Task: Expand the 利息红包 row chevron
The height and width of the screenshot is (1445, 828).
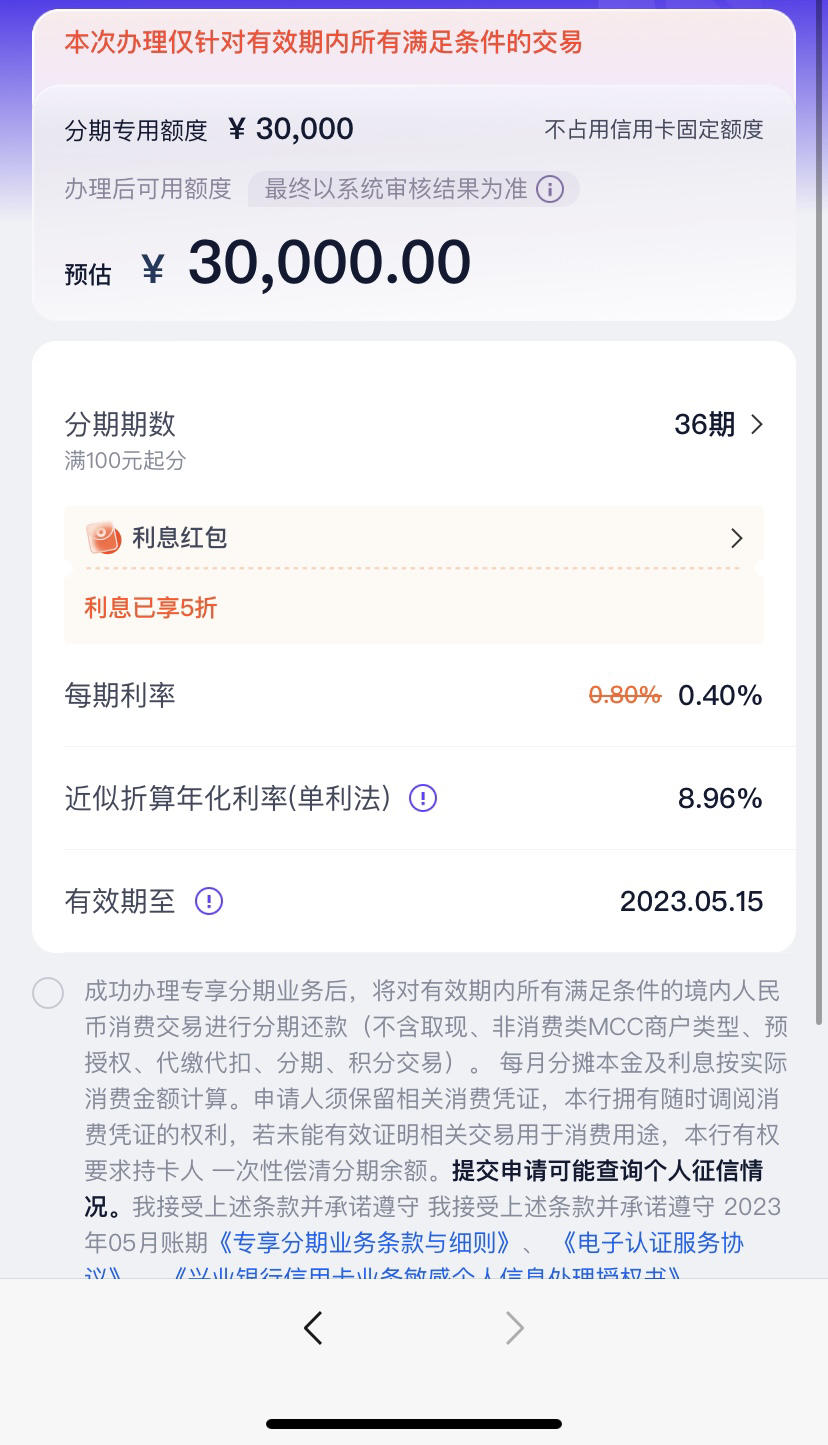Action: 737,538
